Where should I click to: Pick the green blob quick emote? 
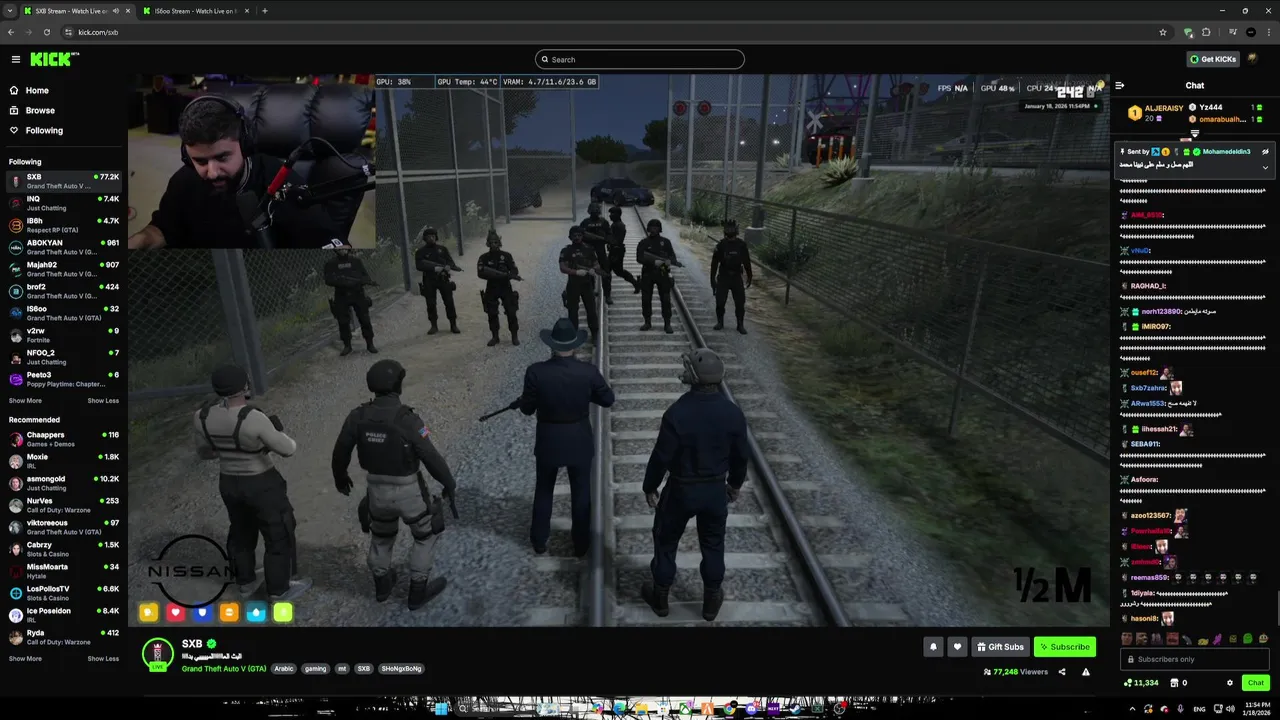(1247, 639)
